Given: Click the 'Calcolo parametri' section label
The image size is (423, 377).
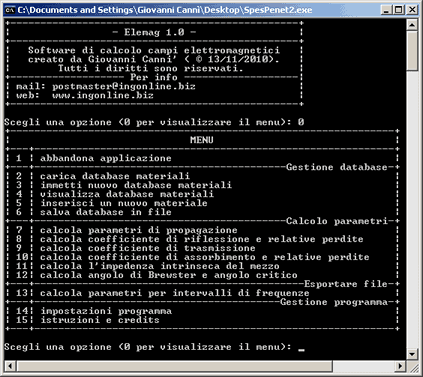Looking at the screenshot, I should coord(337,221).
